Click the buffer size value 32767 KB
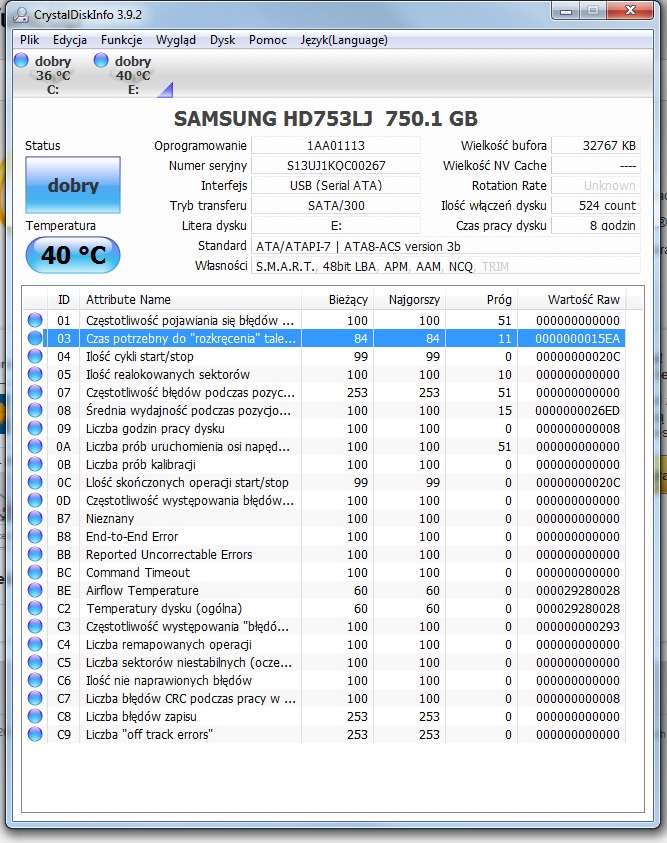The width and height of the screenshot is (667, 843). click(x=596, y=146)
